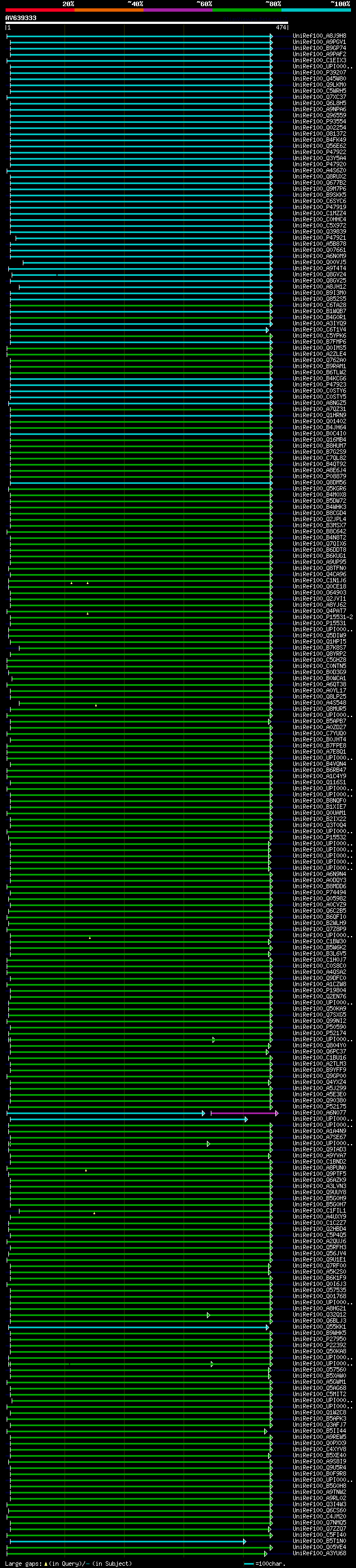Click the query end position 474

(280, 27)
